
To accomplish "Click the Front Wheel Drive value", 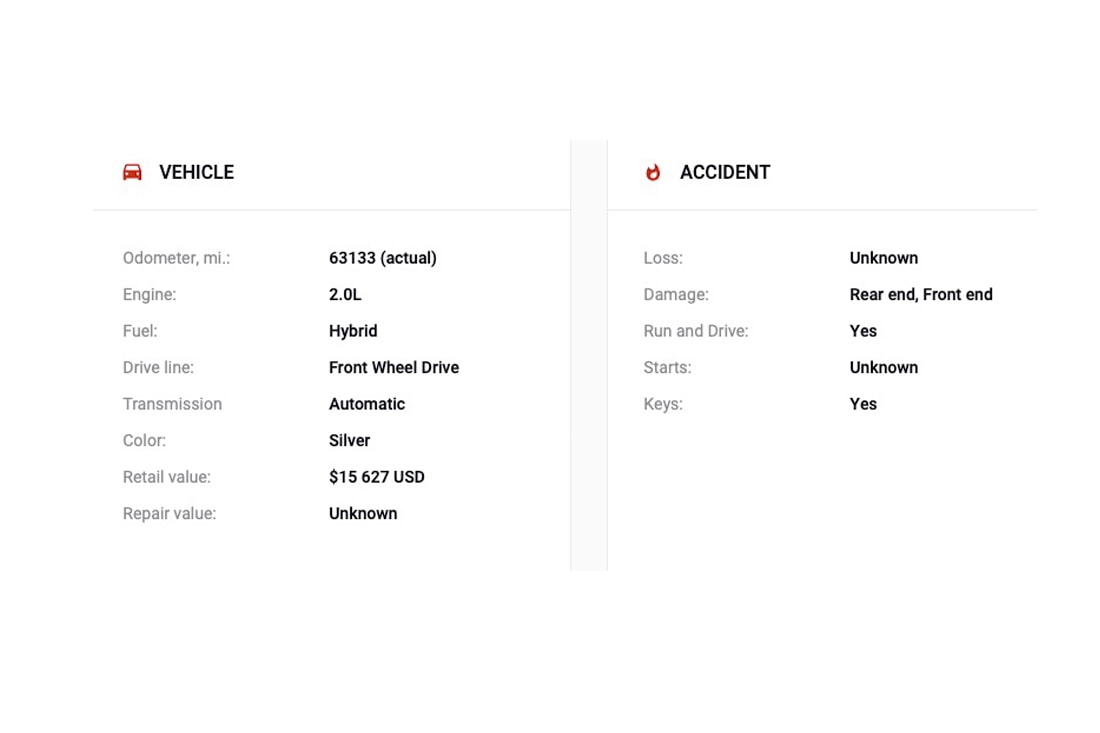I will click(x=394, y=368).
